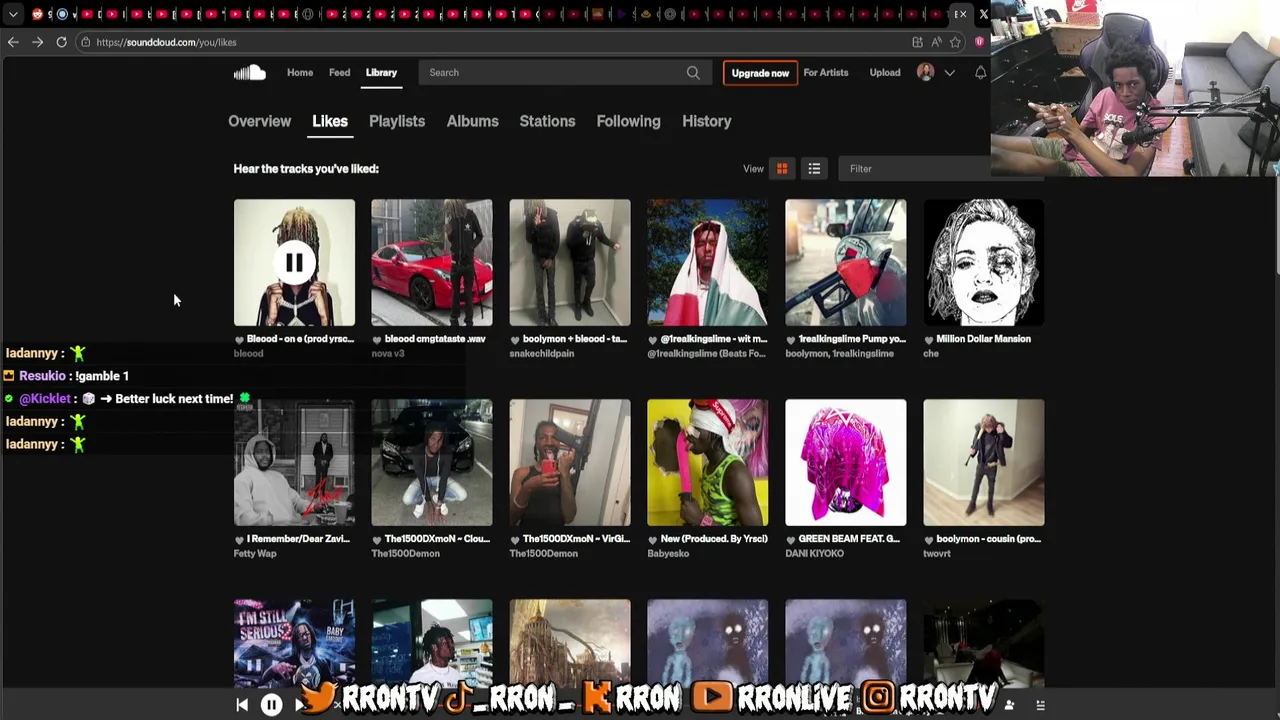
Task: Open the notifications bell
Action: click(x=980, y=72)
